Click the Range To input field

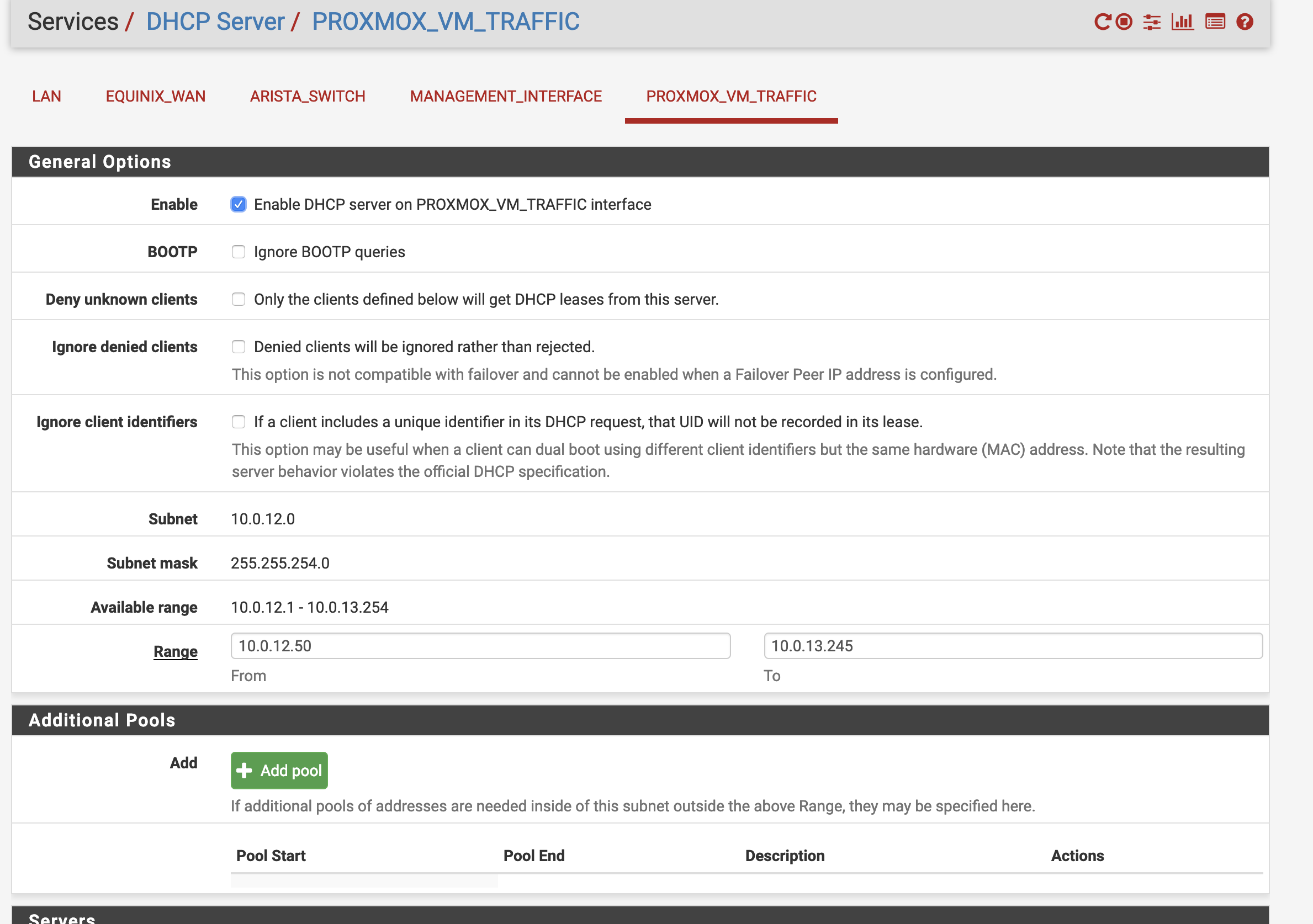[x=1012, y=646]
